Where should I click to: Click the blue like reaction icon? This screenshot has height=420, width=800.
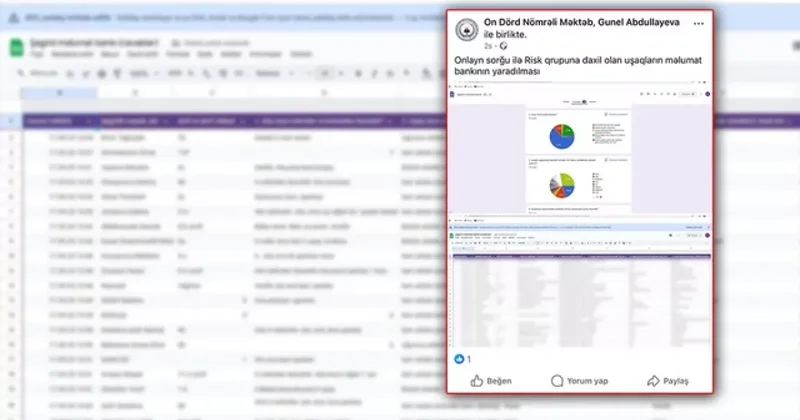tap(460, 358)
